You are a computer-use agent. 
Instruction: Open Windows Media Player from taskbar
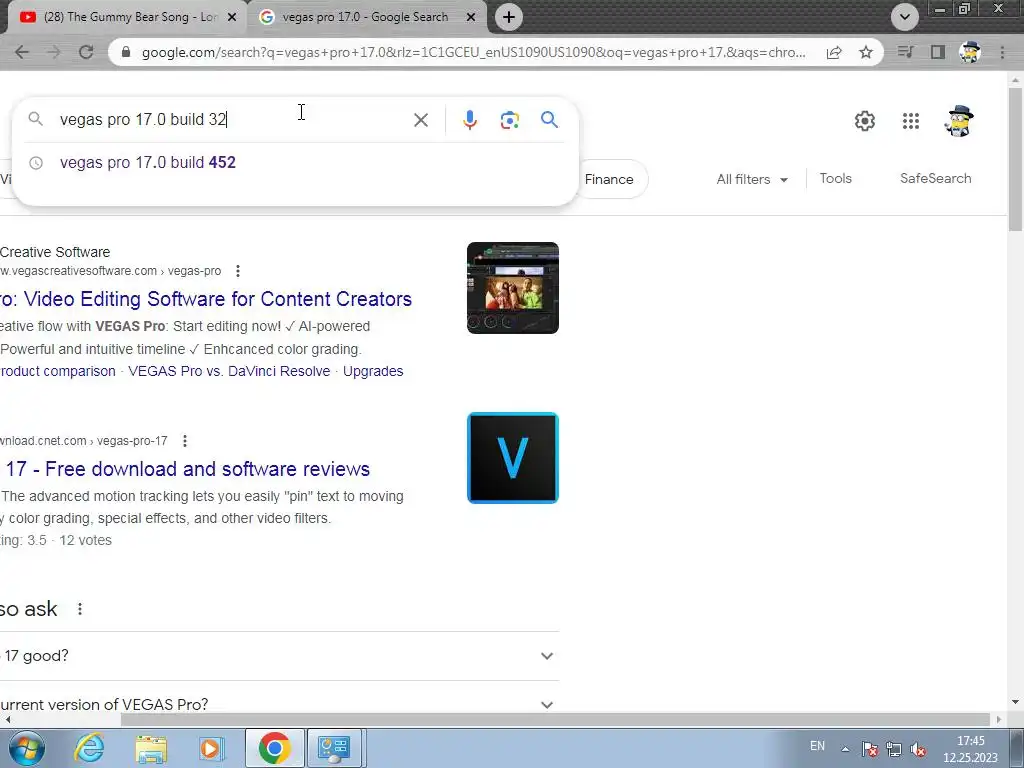(x=211, y=748)
